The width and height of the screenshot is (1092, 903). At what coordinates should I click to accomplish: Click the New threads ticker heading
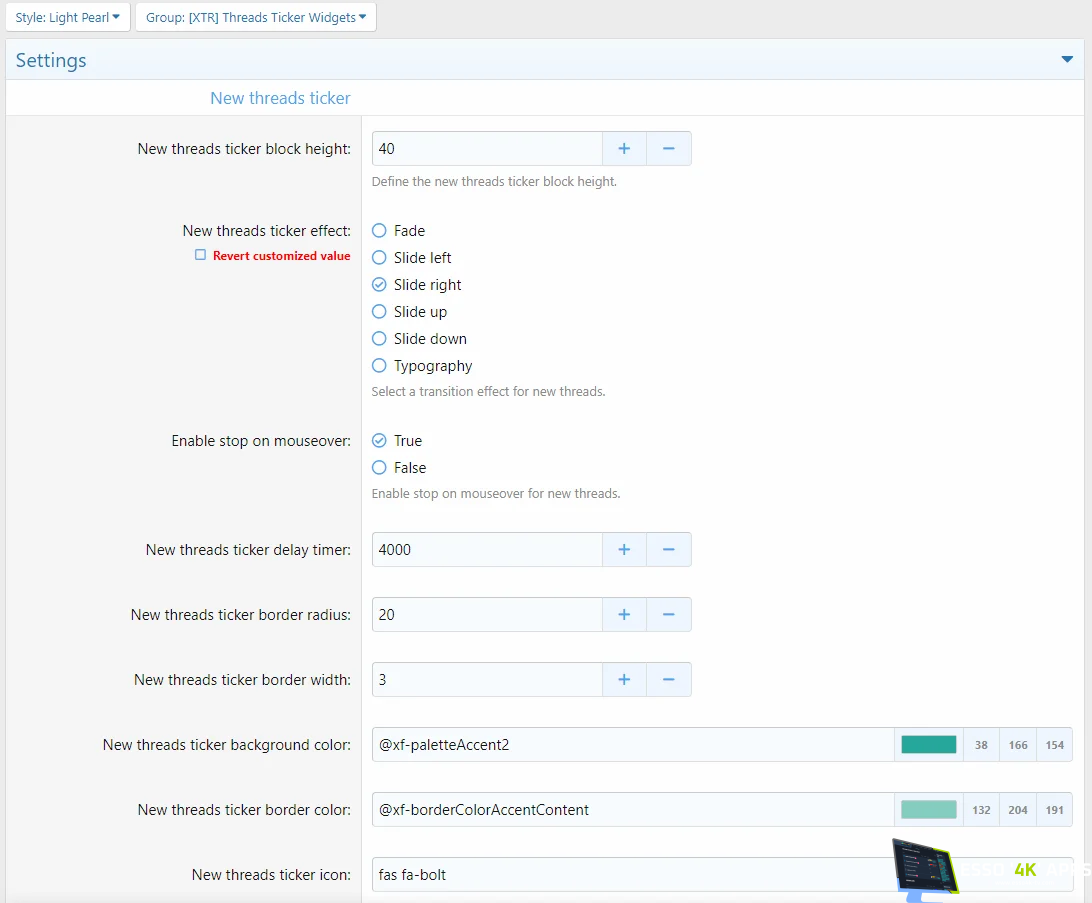(280, 98)
